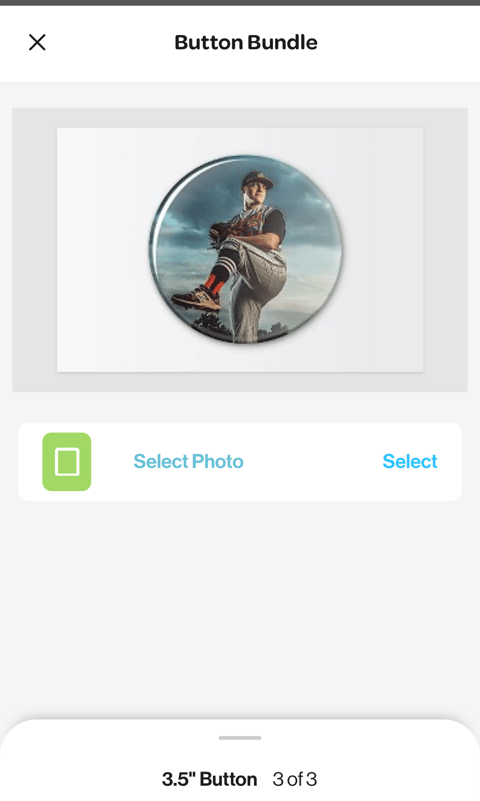
Task: Choose the Select Photo label
Action: coord(188,461)
